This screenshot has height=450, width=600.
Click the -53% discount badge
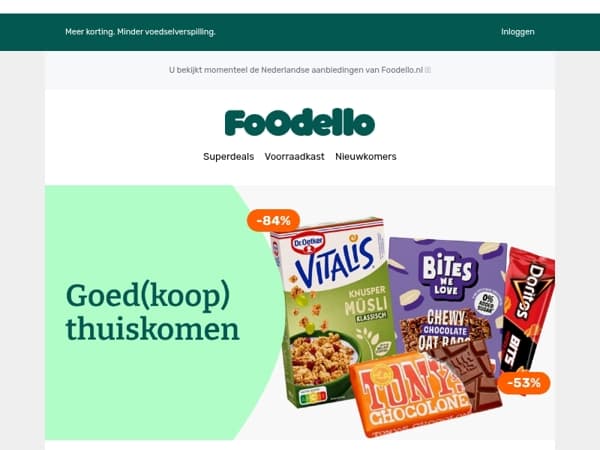(524, 382)
